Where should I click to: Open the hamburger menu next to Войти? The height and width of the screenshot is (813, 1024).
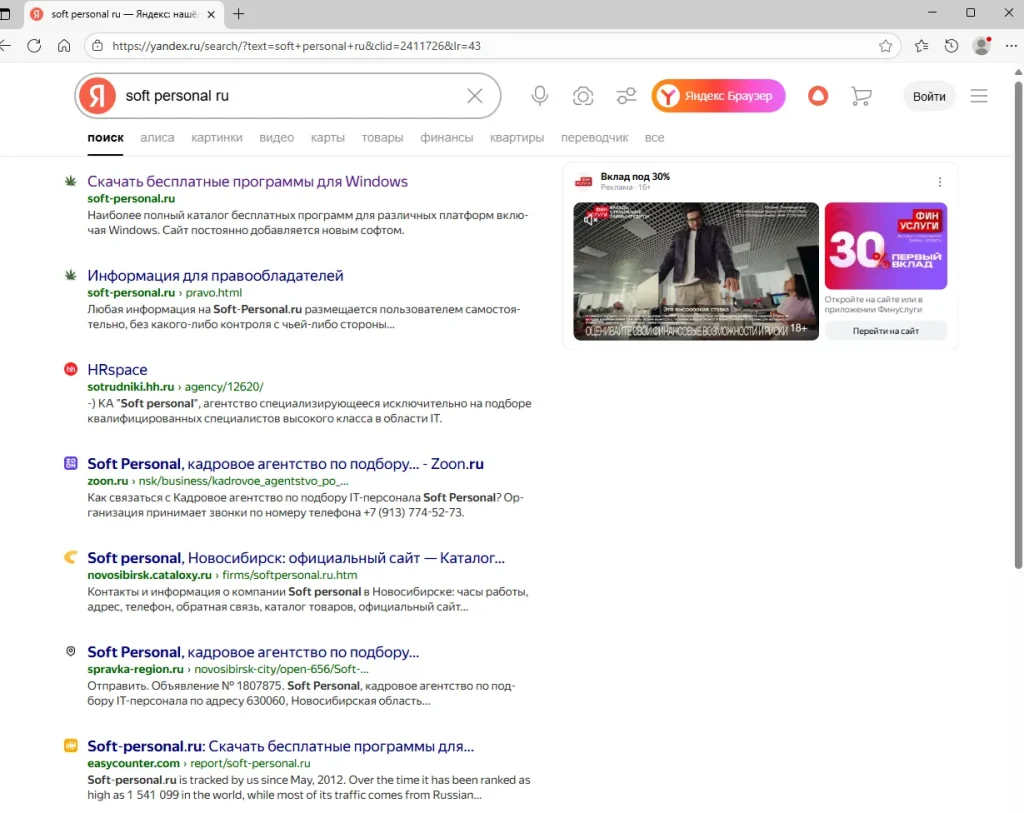pyautogui.click(x=979, y=96)
